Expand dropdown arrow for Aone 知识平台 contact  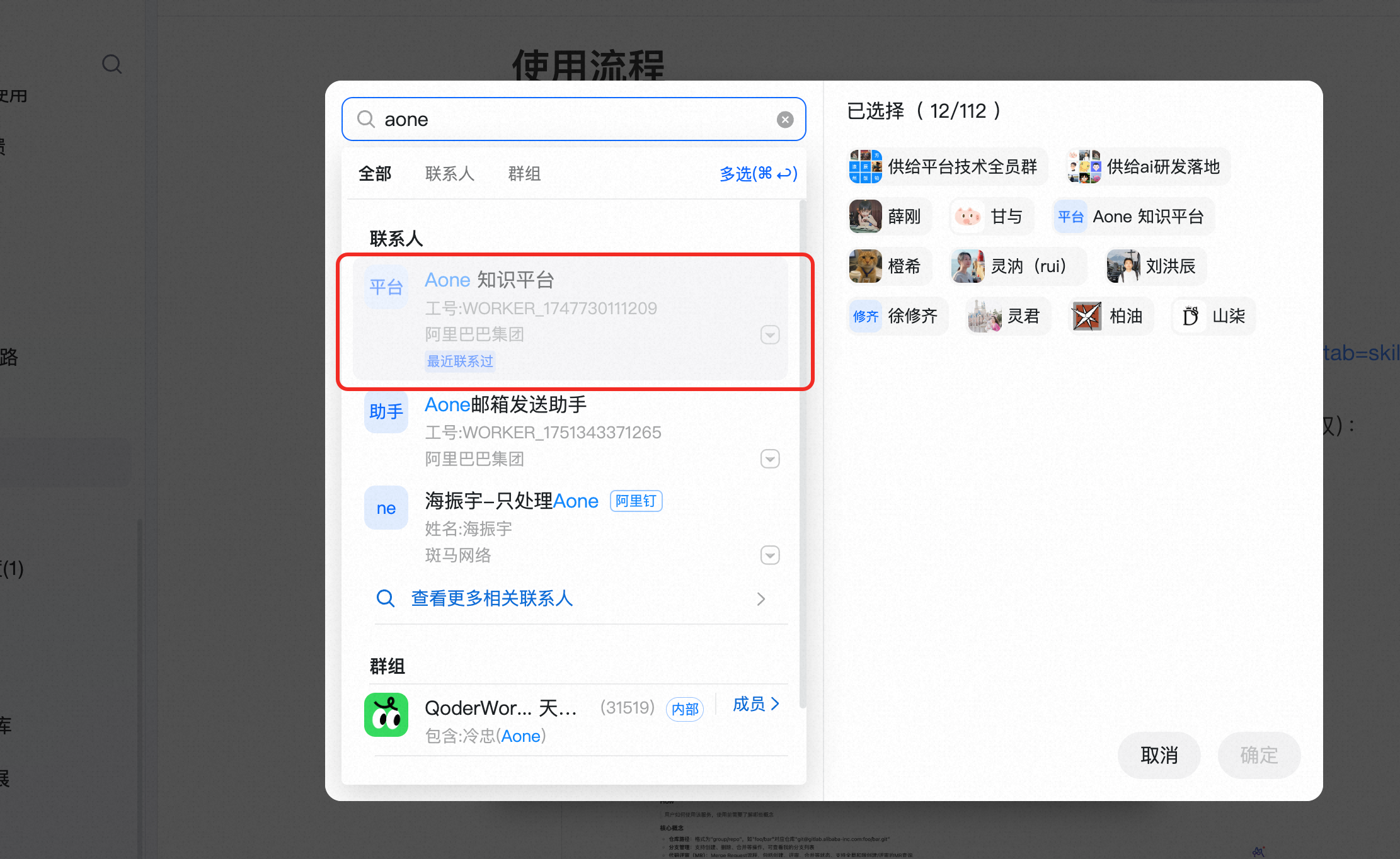(x=770, y=334)
